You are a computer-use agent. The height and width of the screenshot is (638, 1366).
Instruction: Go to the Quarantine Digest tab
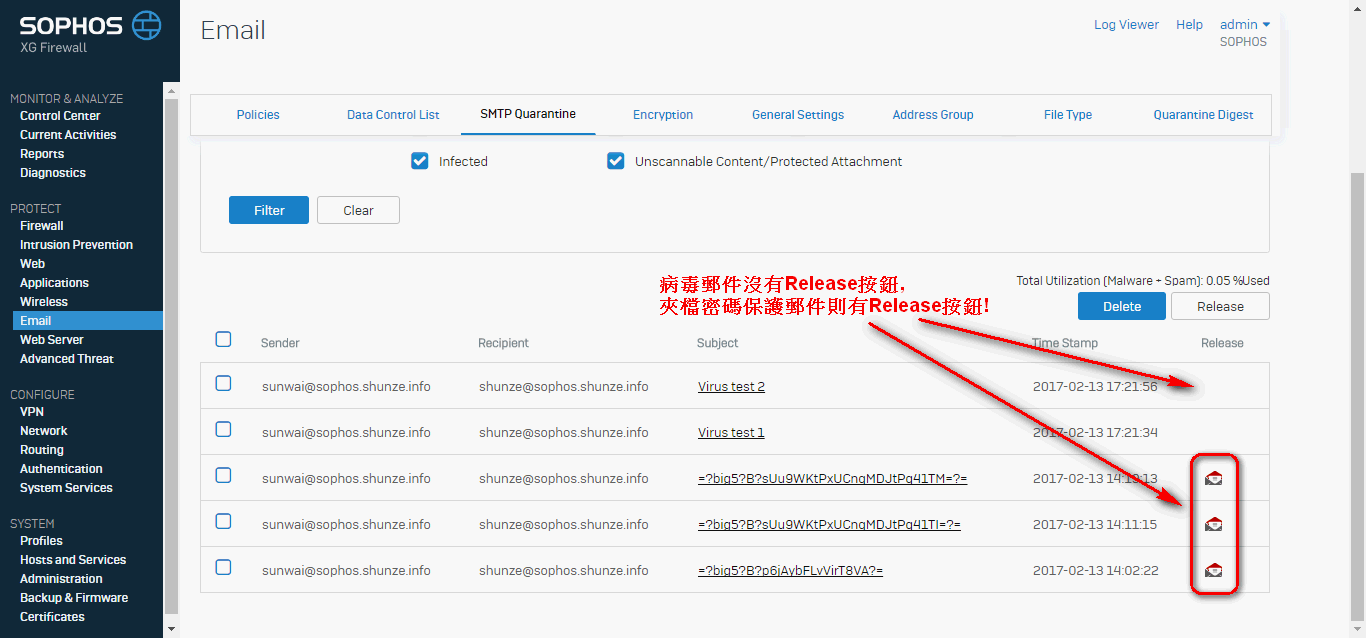click(1203, 115)
